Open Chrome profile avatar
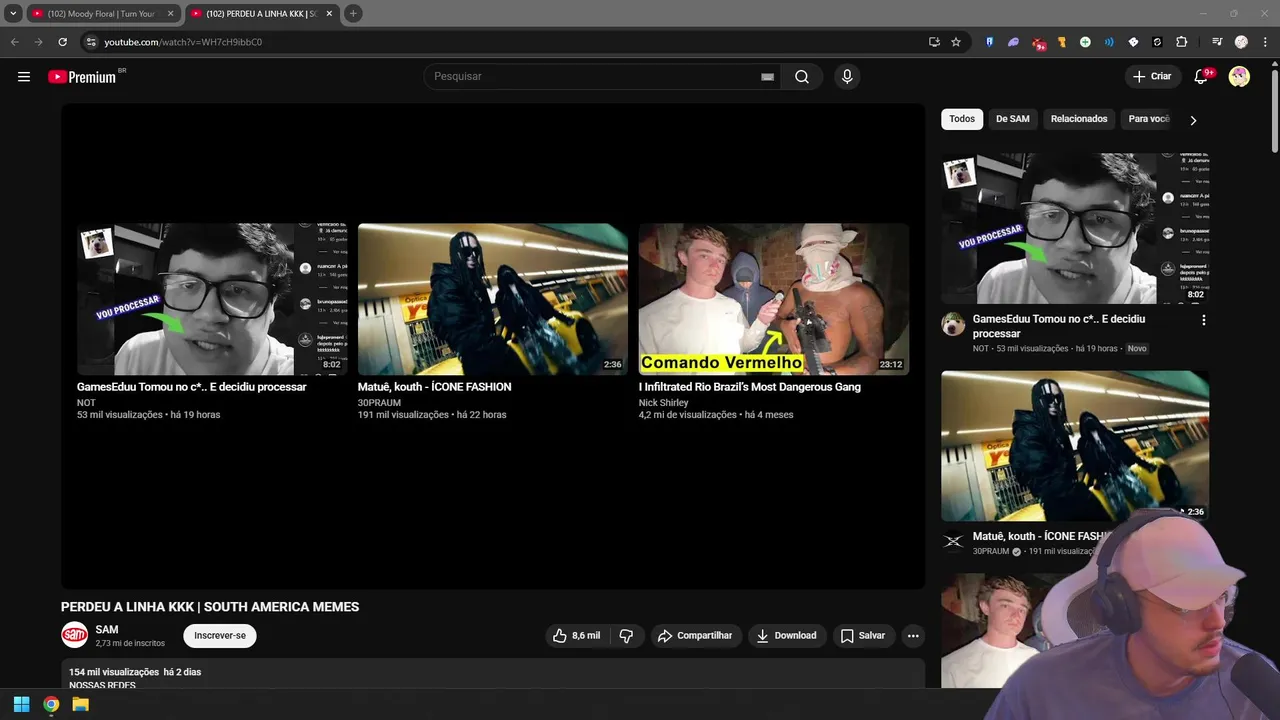 tap(1241, 42)
